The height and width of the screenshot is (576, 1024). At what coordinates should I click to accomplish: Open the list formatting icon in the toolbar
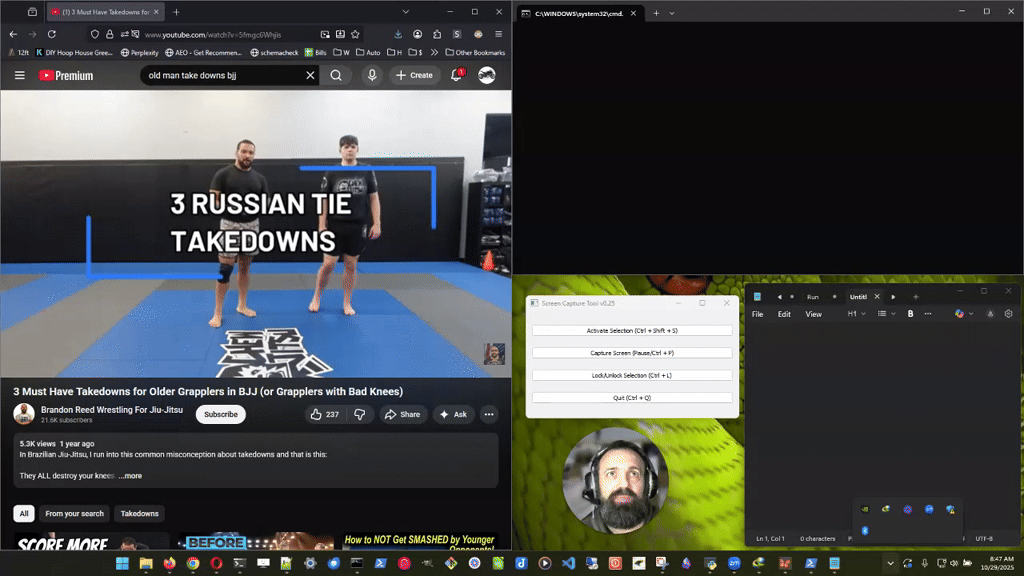[x=883, y=313]
